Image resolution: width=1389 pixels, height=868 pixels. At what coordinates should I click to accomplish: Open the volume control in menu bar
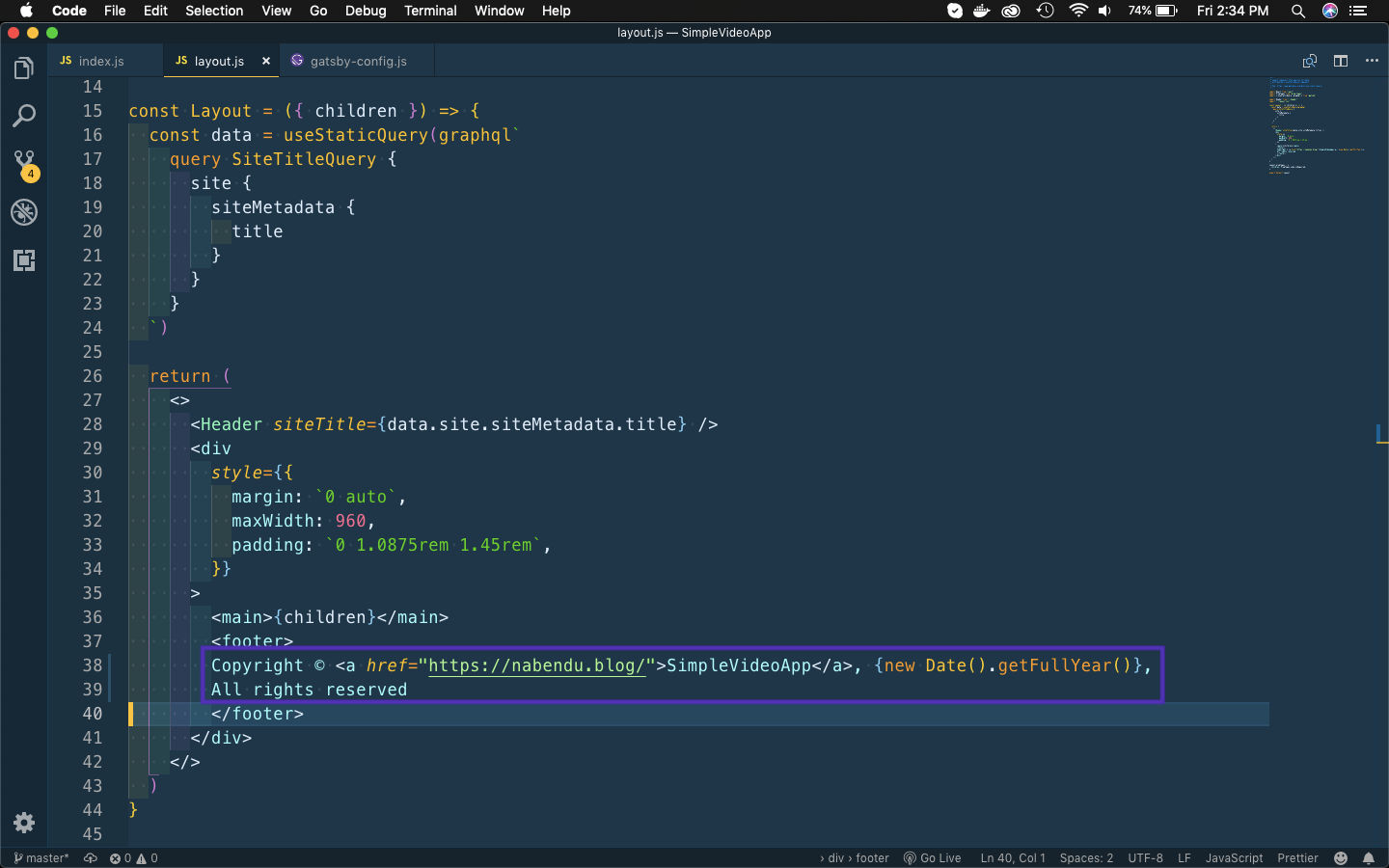pos(1105,11)
